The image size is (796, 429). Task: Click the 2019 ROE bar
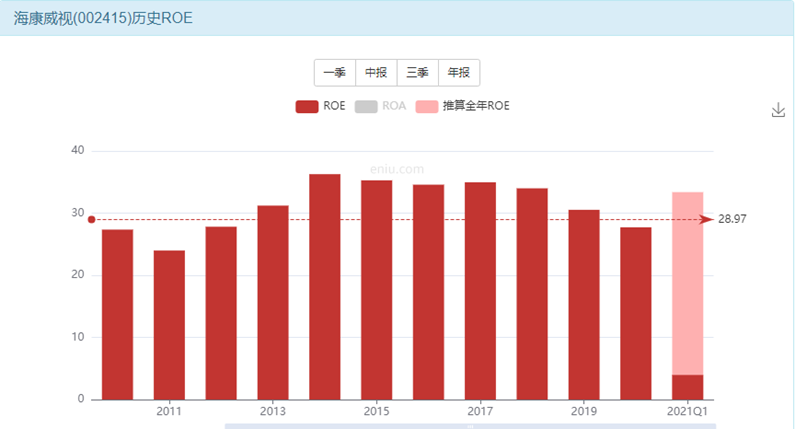coord(584,305)
